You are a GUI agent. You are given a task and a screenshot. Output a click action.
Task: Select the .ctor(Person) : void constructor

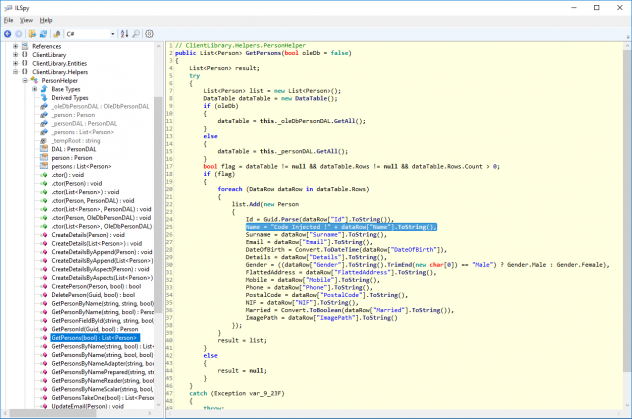tap(77, 183)
